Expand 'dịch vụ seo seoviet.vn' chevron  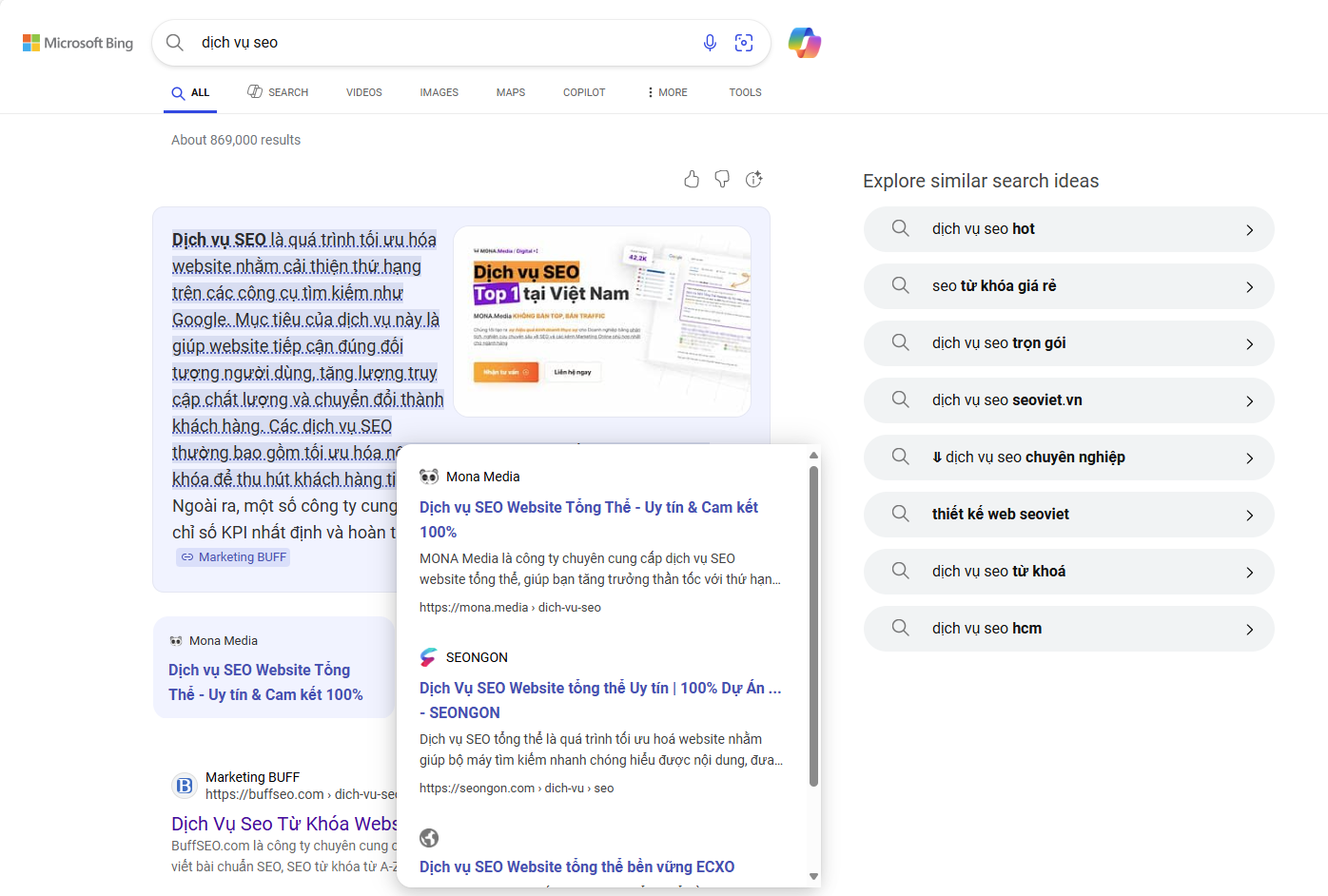click(x=1250, y=401)
